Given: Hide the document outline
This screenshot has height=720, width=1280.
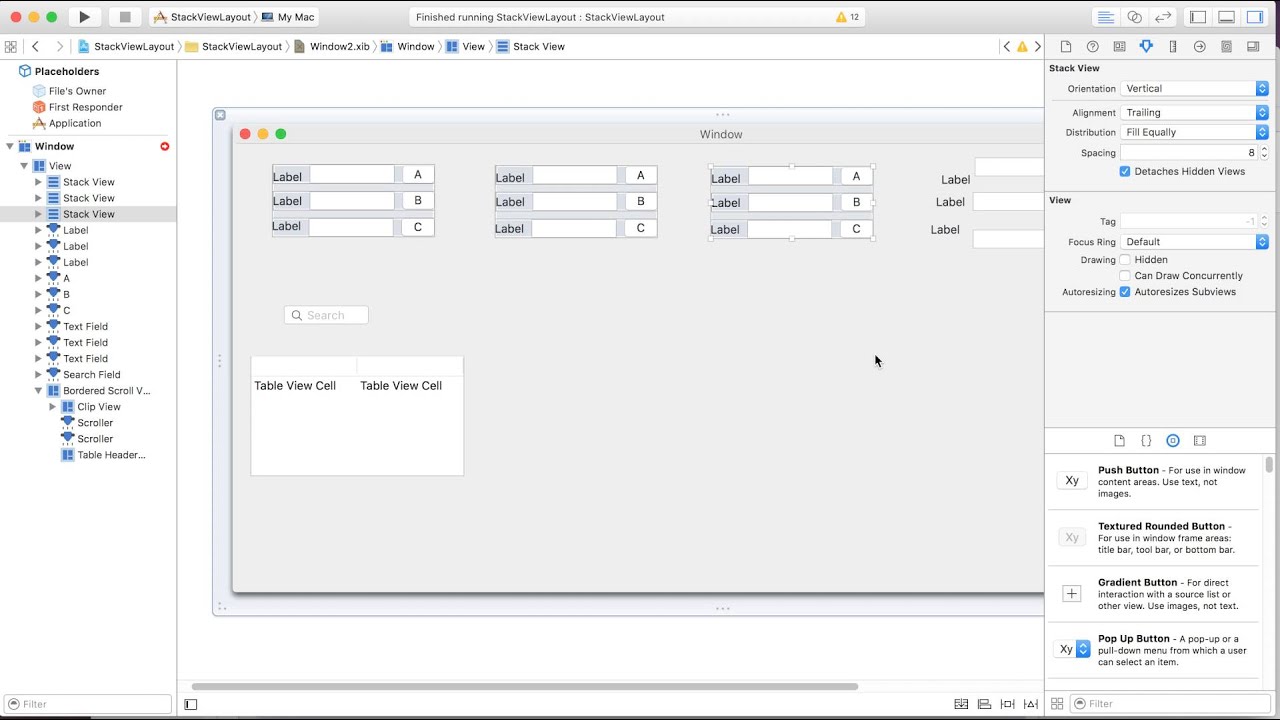Looking at the screenshot, I should tap(191, 704).
